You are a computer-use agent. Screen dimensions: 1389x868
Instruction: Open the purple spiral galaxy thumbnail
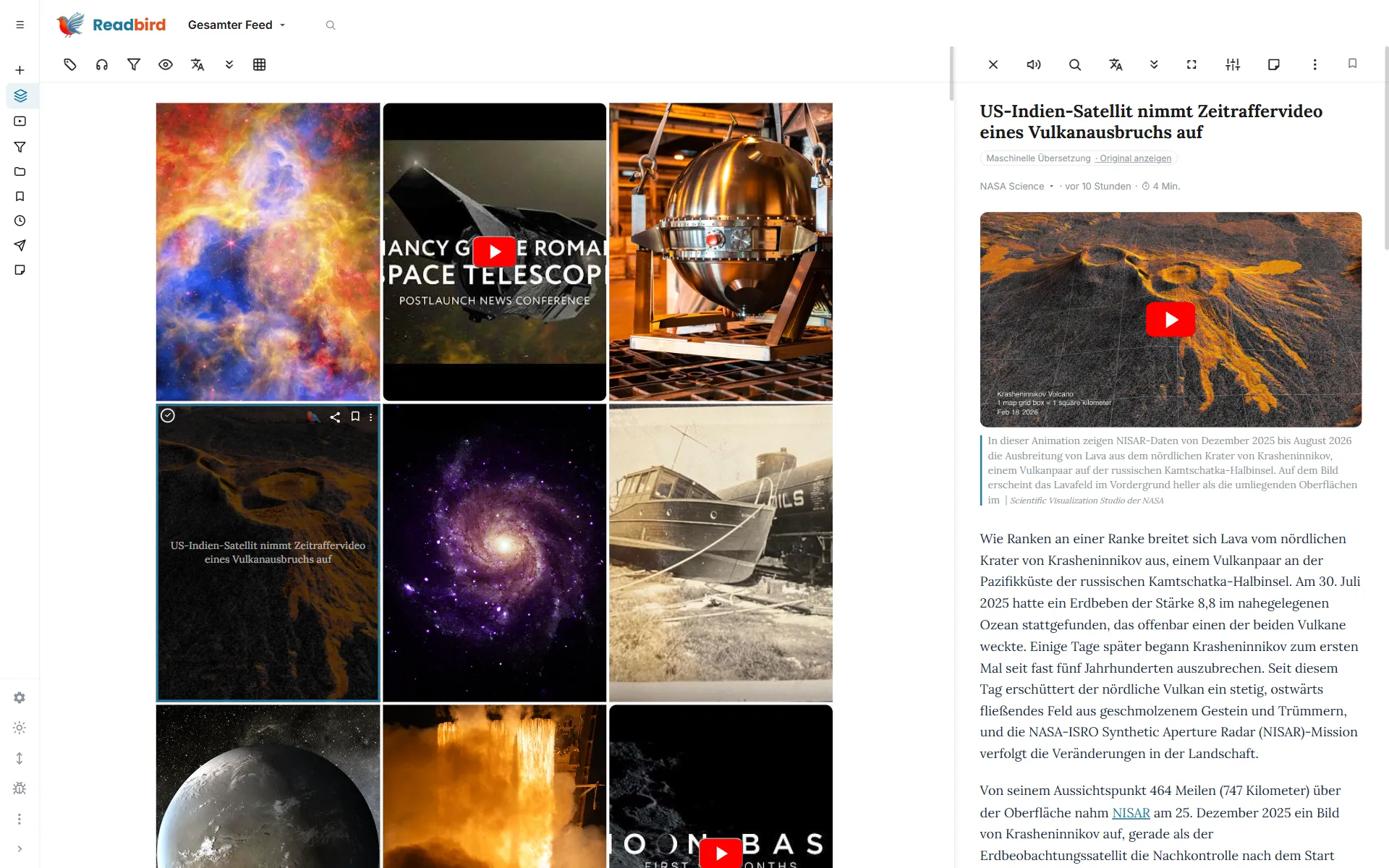click(494, 553)
